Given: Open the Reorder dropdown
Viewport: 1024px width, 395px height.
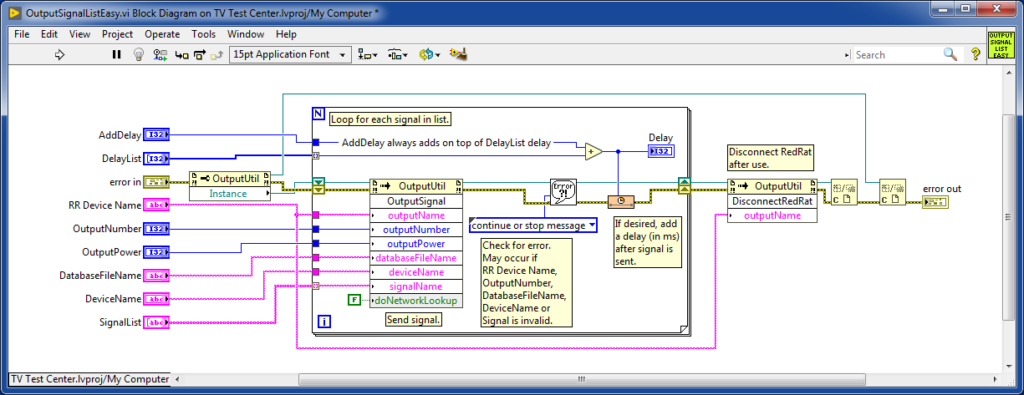Looking at the screenshot, I should coord(429,55).
